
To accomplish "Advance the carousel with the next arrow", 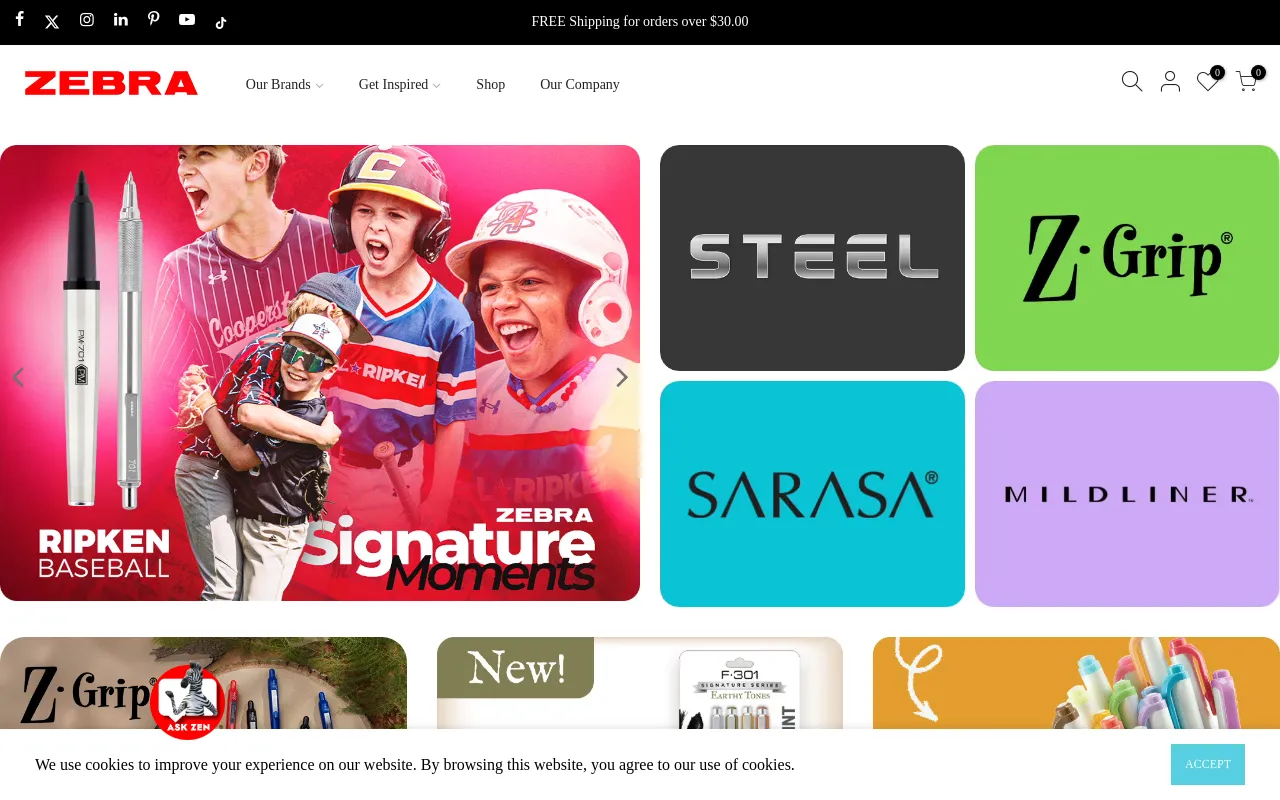I will [621, 377].
